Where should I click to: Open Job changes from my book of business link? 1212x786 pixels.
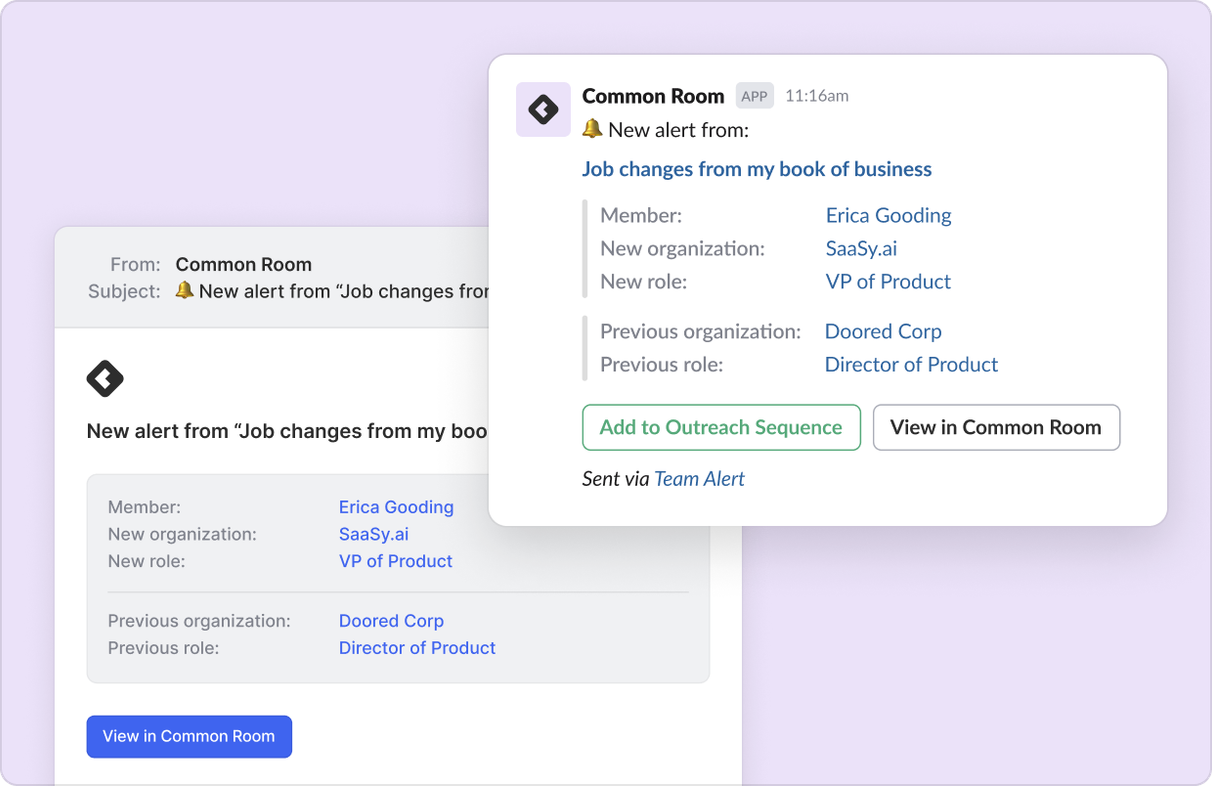tap(757, 169)
